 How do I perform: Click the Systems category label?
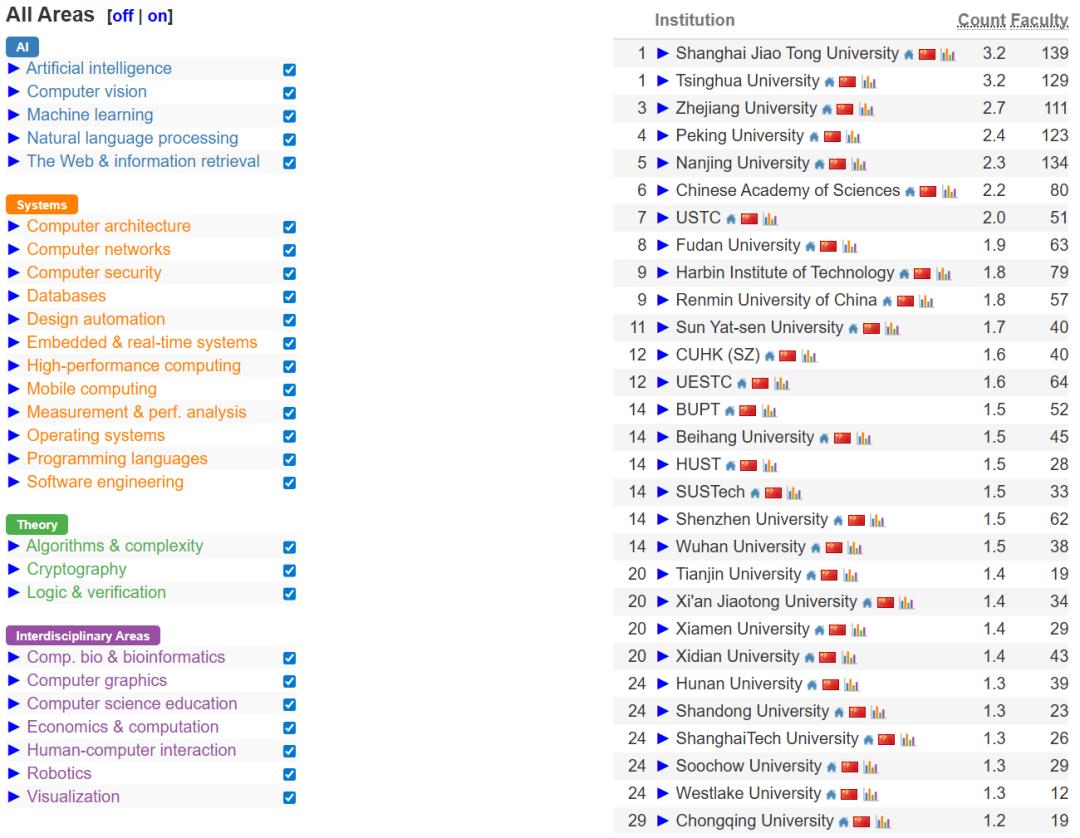[x=42, y=205]
